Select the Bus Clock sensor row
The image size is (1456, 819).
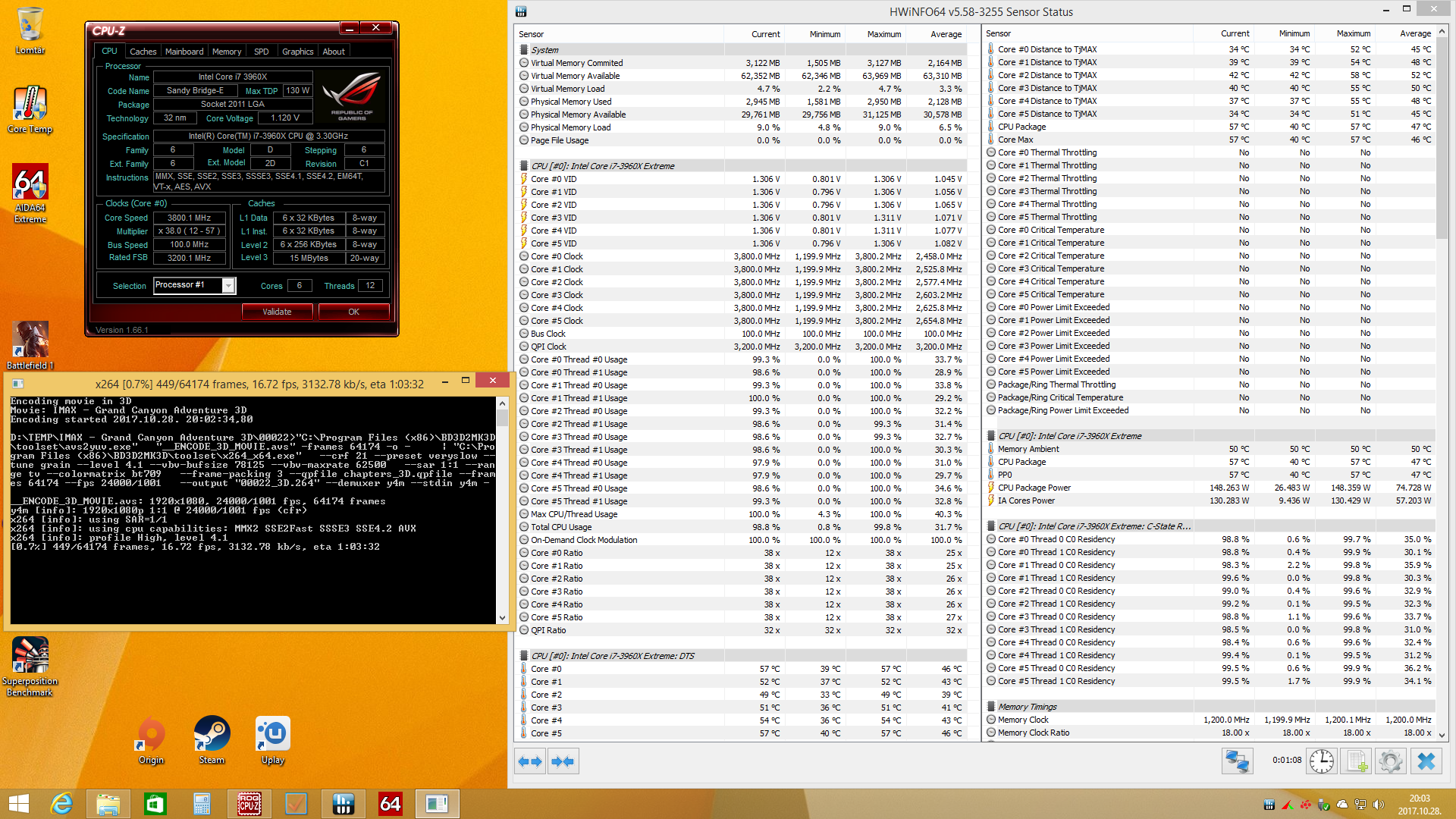[x=742, y=334]
